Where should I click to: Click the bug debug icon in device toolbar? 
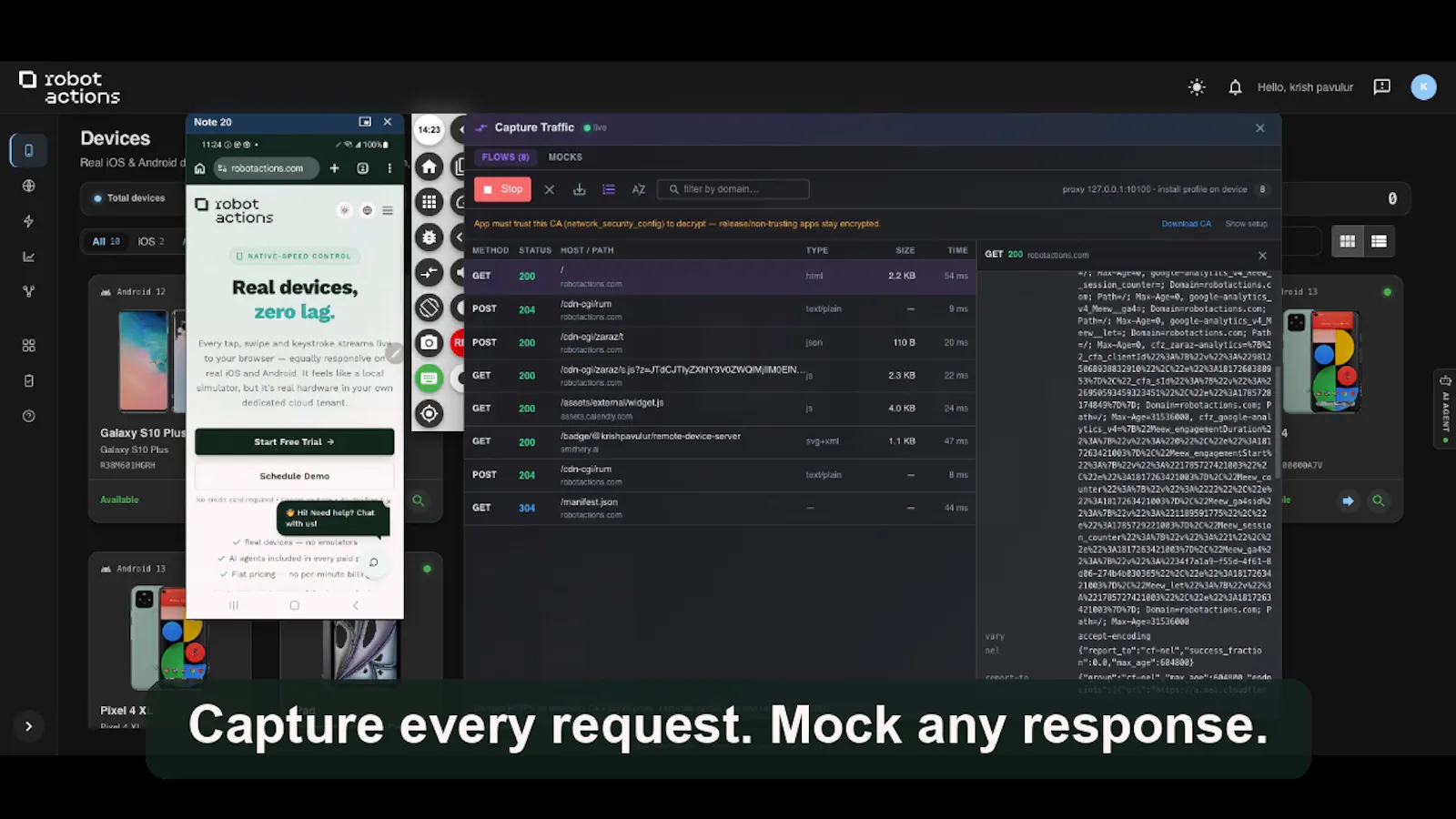pyautogui.click(x=430, y=238)
